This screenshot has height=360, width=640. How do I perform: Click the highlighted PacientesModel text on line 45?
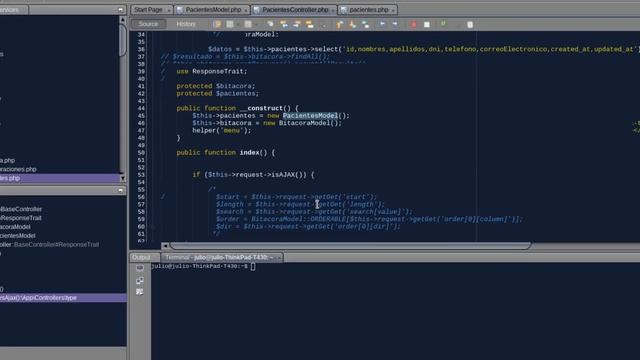310,116
